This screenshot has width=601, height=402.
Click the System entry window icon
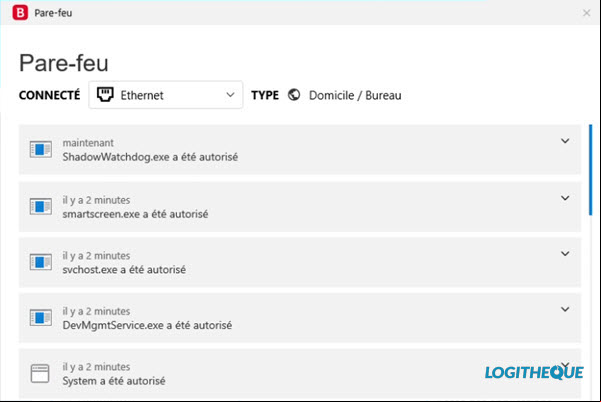[x=40, y=373]
